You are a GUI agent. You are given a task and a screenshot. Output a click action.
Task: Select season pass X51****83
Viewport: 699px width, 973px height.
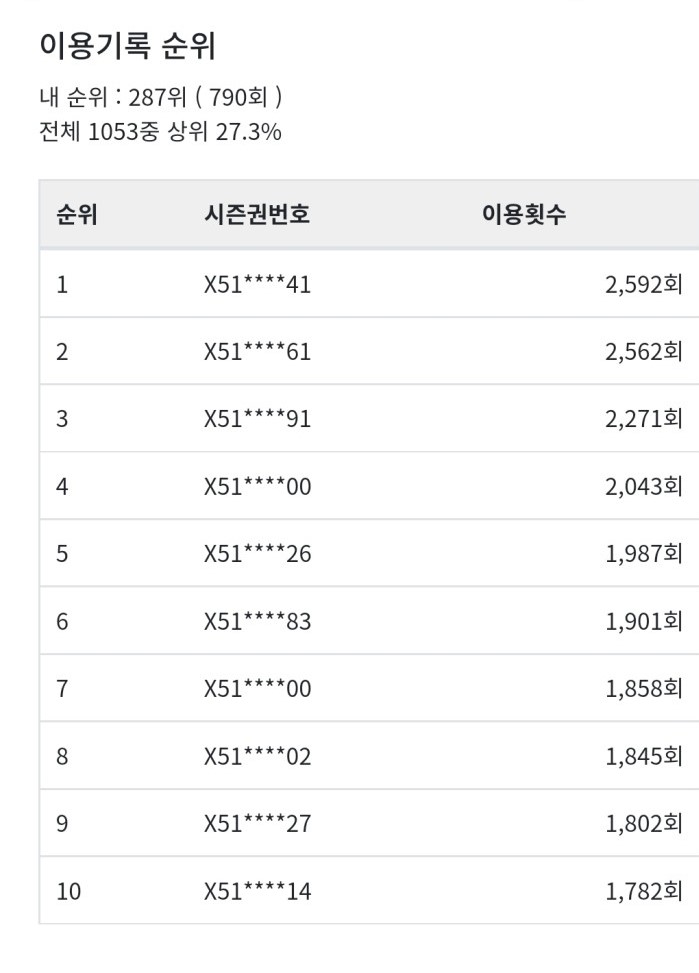[258, 621]
